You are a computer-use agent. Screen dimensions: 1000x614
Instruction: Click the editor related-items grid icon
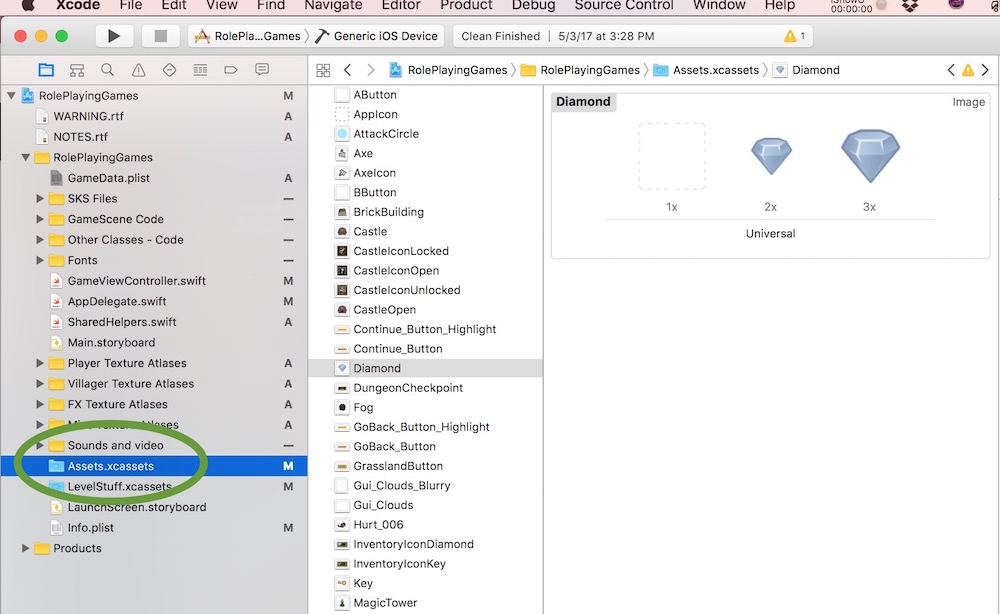coord(323,70)
